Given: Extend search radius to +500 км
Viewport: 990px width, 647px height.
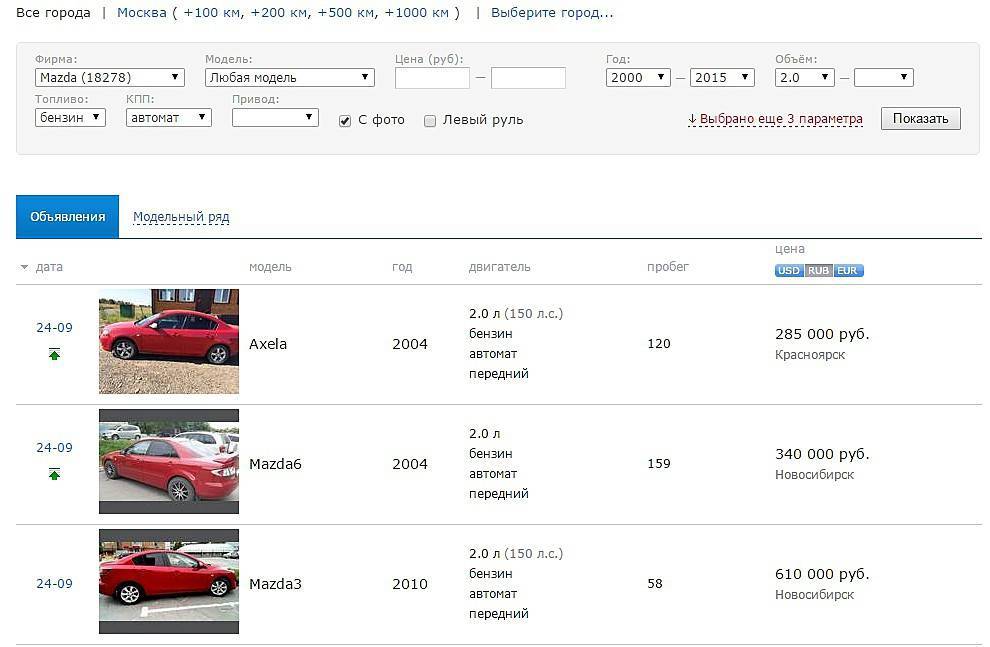Looking at the screenshot, I should [348, 13].
